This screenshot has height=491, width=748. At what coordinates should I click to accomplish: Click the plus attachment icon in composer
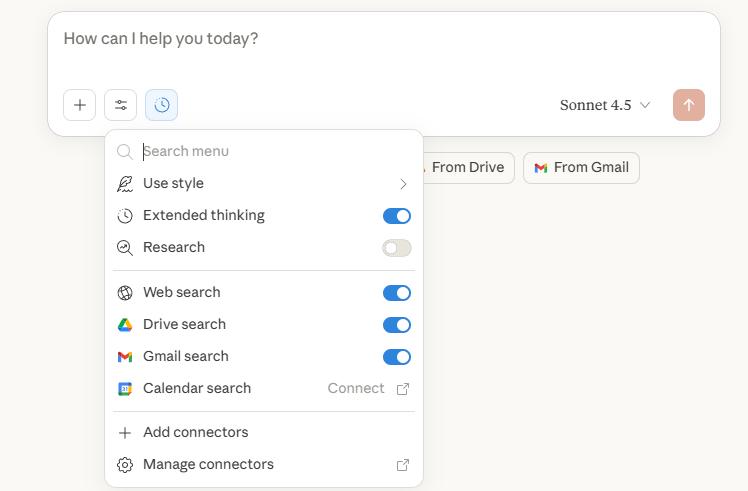click(x=80, y=105)
